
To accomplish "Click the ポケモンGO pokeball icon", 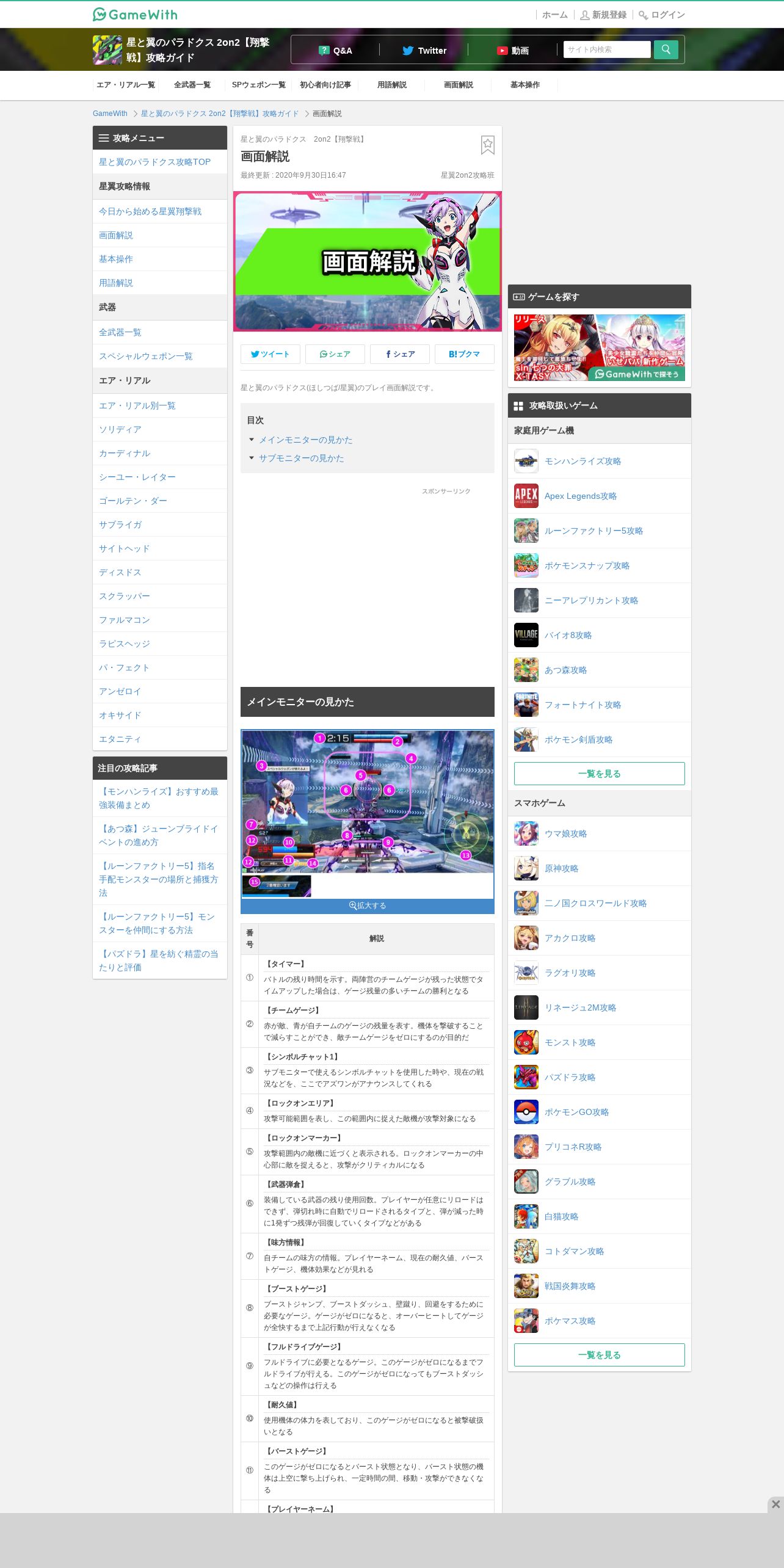I will point(526,1112).
